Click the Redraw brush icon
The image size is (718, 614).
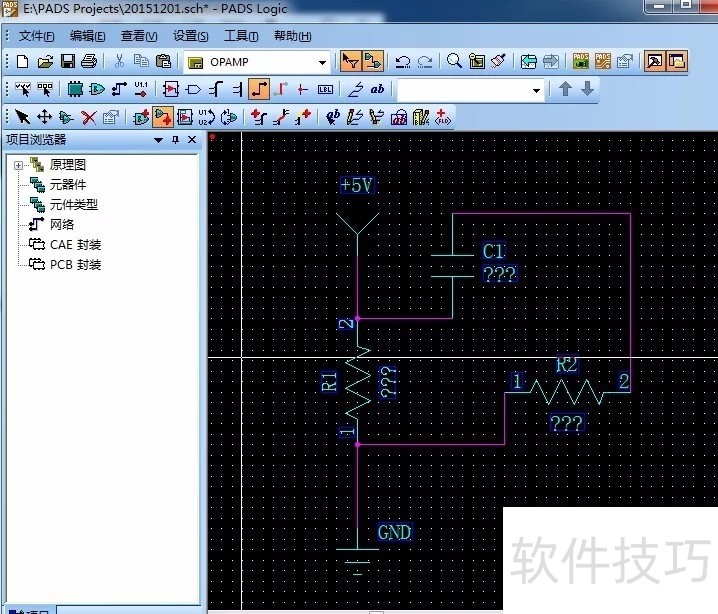(x=498, y=61)
